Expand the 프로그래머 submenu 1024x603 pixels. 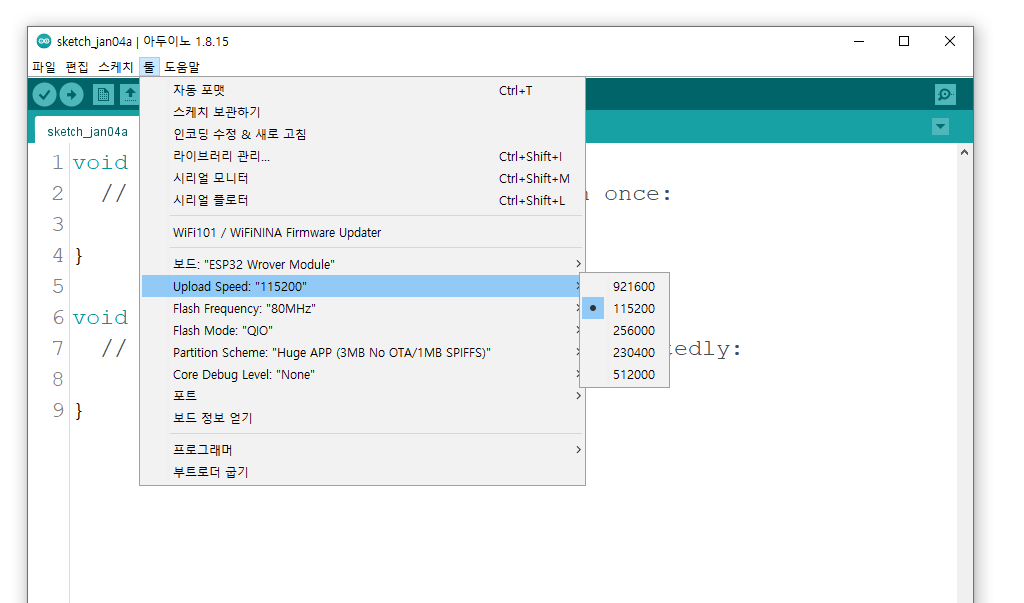point(362,449)
